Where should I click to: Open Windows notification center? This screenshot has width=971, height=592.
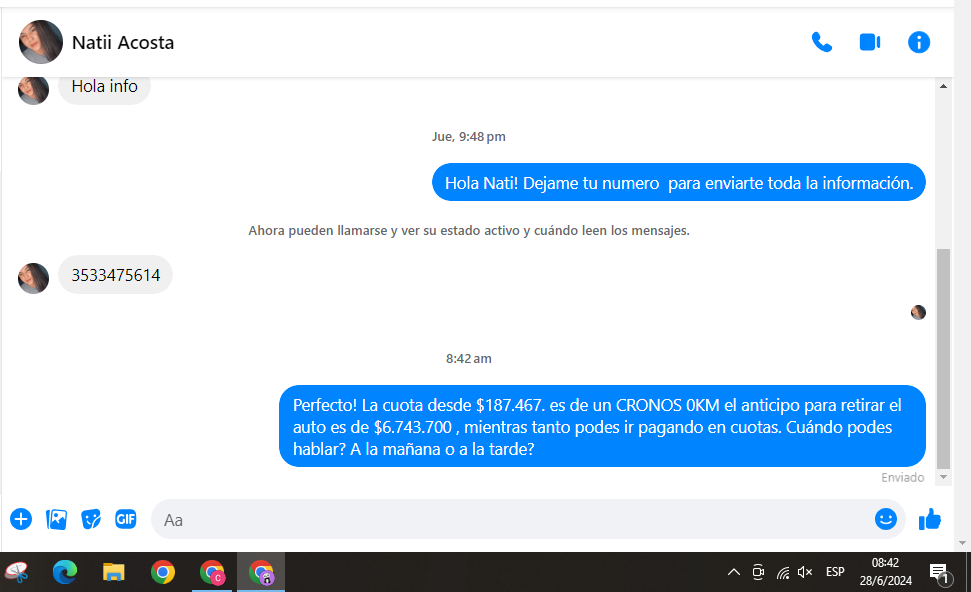click(939, 573)
